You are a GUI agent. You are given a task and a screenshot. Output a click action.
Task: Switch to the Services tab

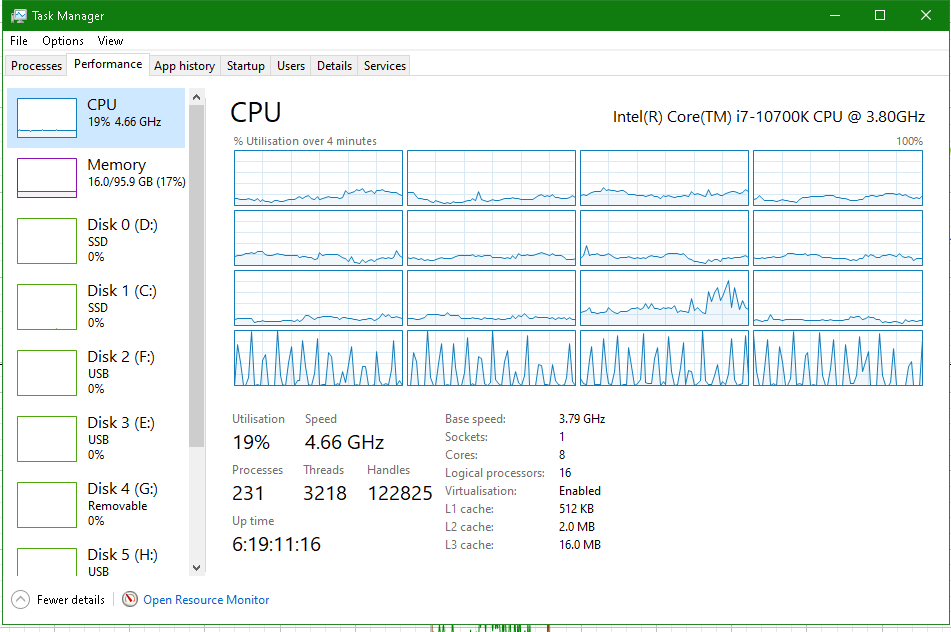point(384,66)
